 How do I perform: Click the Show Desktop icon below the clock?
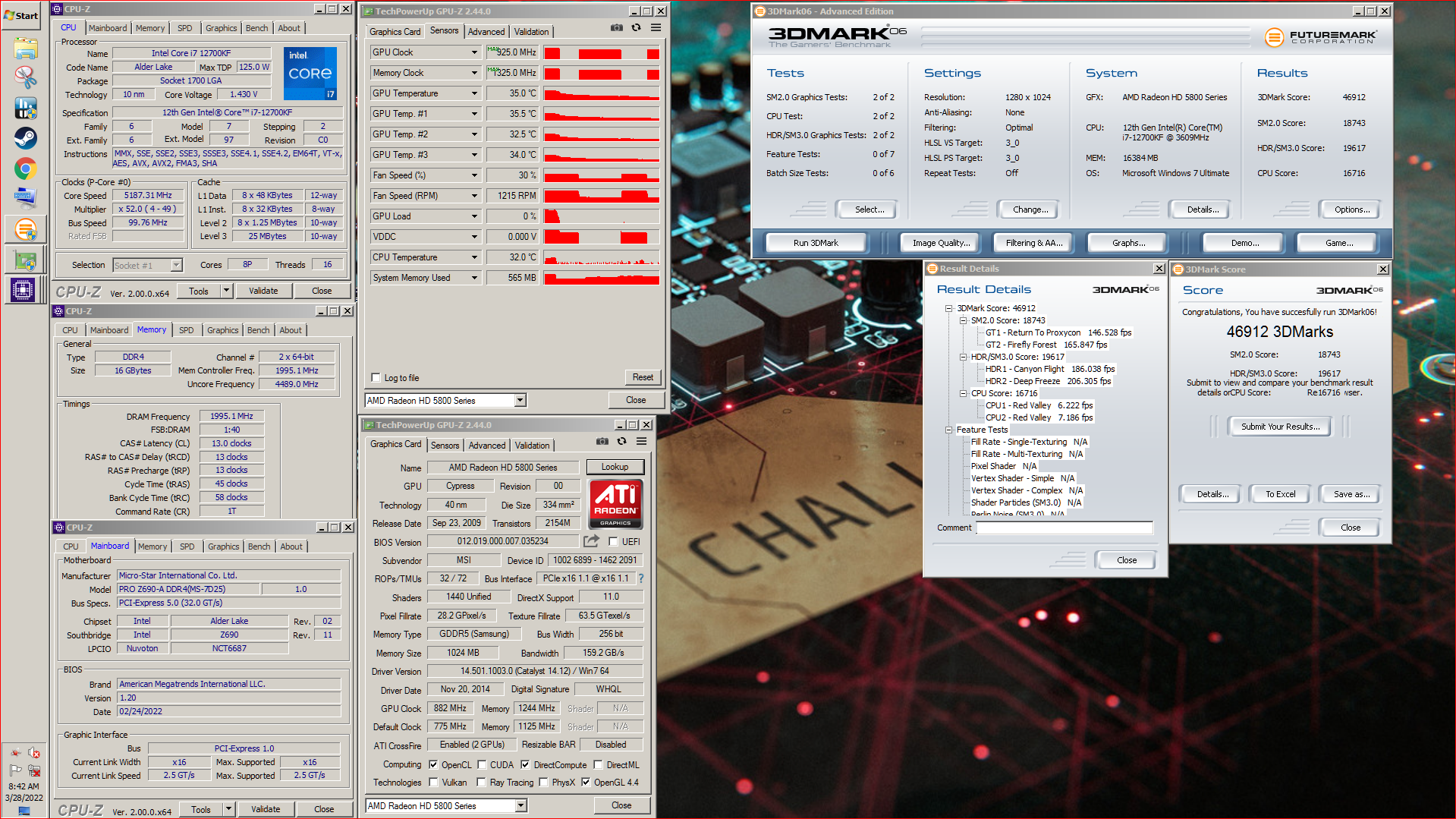click(24, 811)
